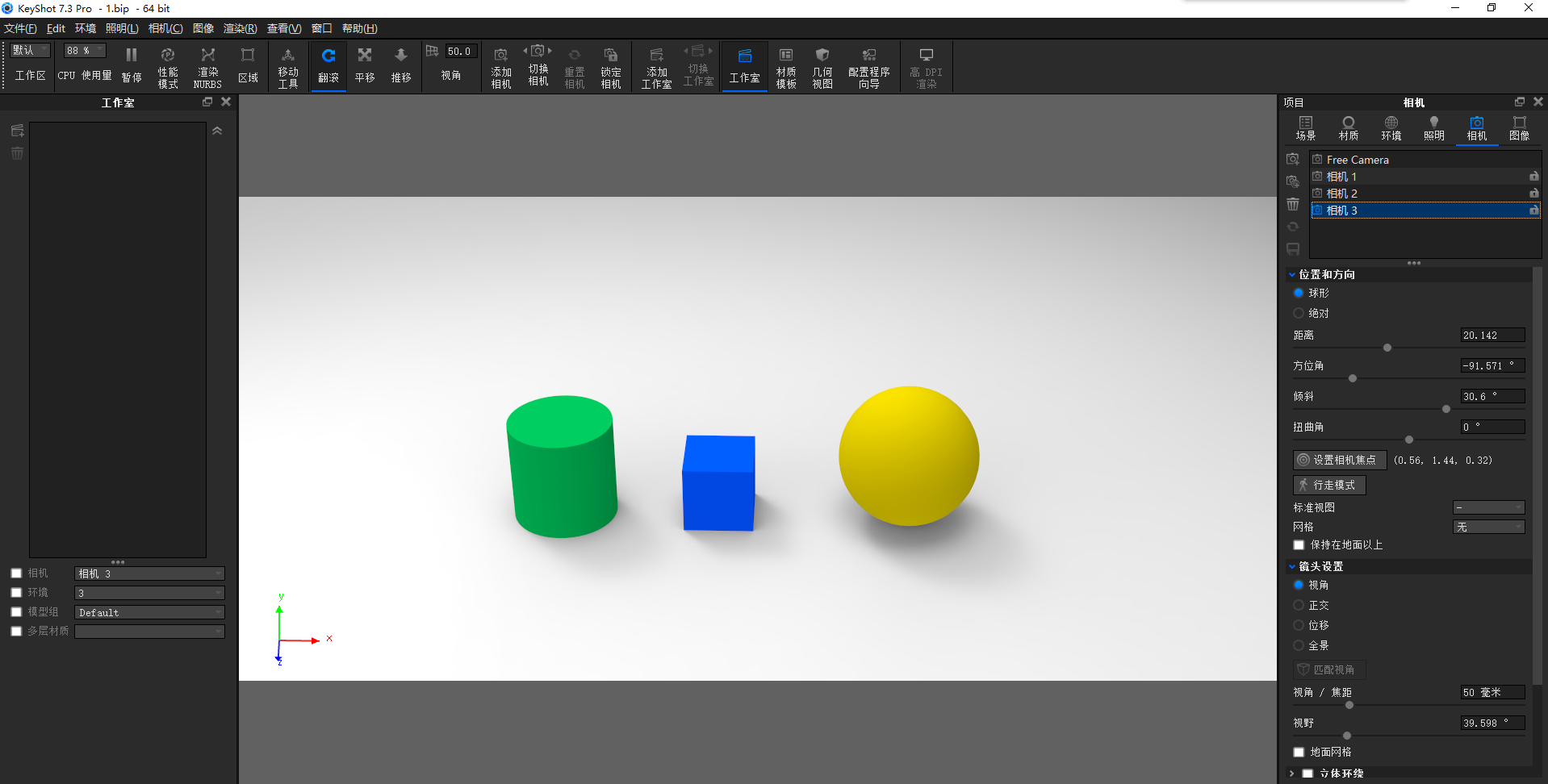Open the 默认 workspace dropdown
Viewport: 1548px width, 784px height.
pyautogui.click(x=31, y=50)
